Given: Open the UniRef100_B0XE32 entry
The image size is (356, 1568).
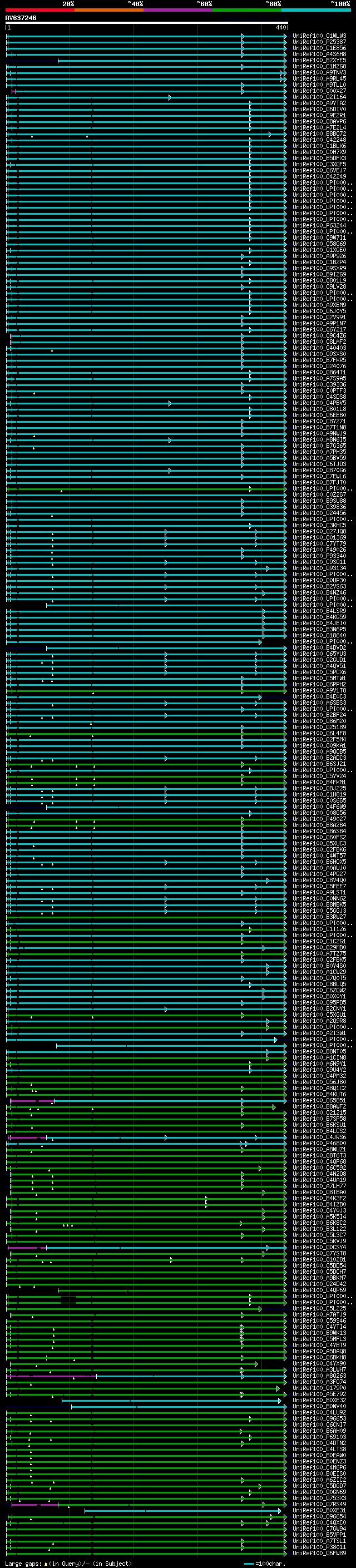Looking at the screenshot, I should coord(319,1401).
